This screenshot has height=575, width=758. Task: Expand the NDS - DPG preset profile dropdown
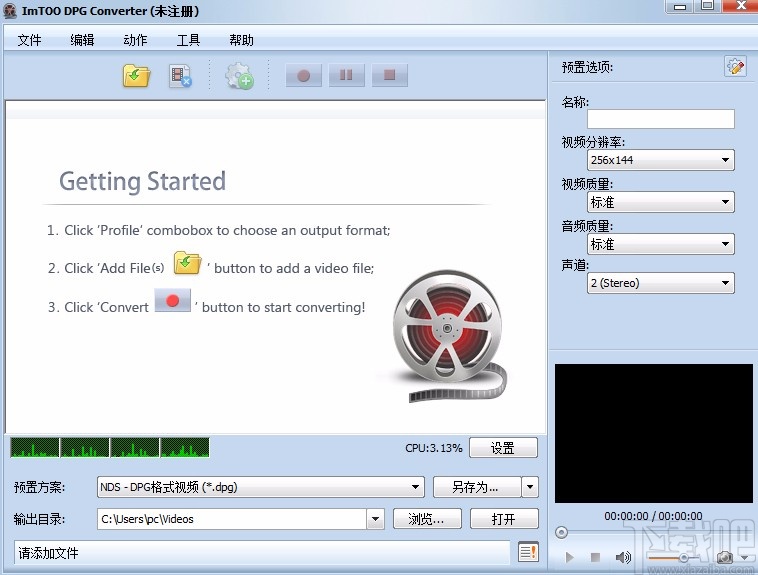tap(261, 487)
